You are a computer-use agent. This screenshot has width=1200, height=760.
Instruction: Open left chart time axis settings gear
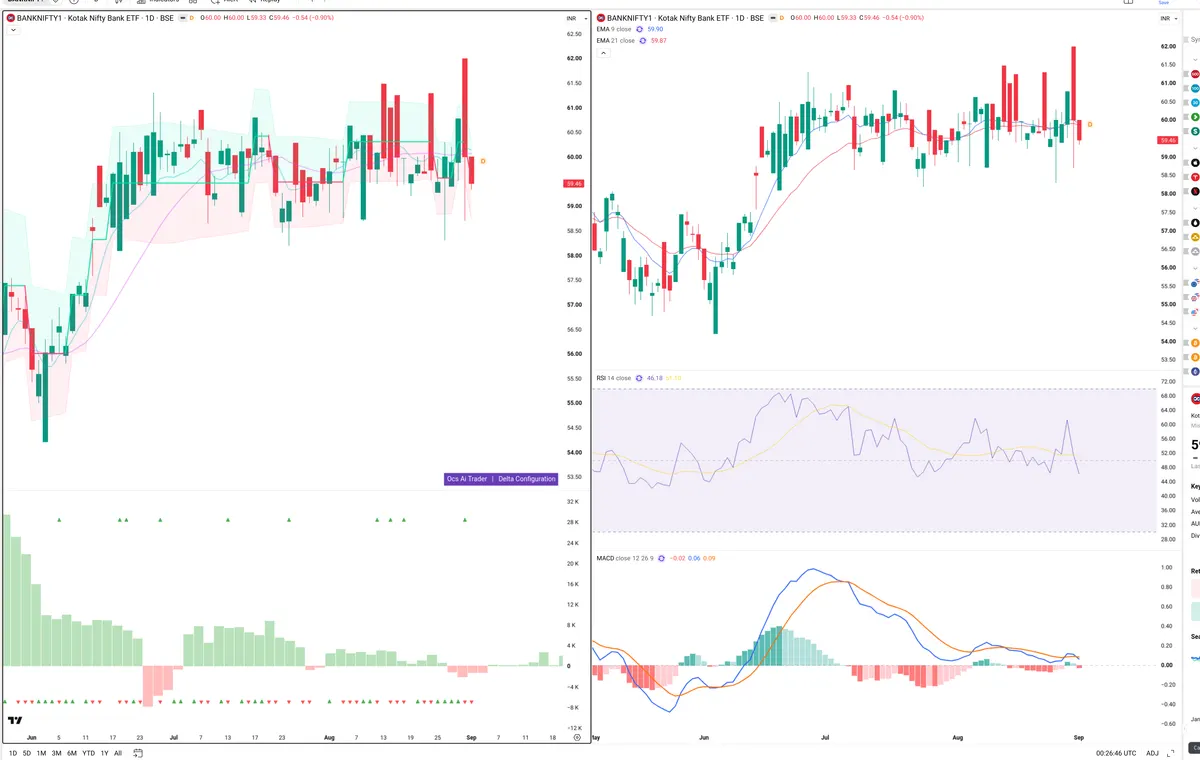(x=577, y=737)
